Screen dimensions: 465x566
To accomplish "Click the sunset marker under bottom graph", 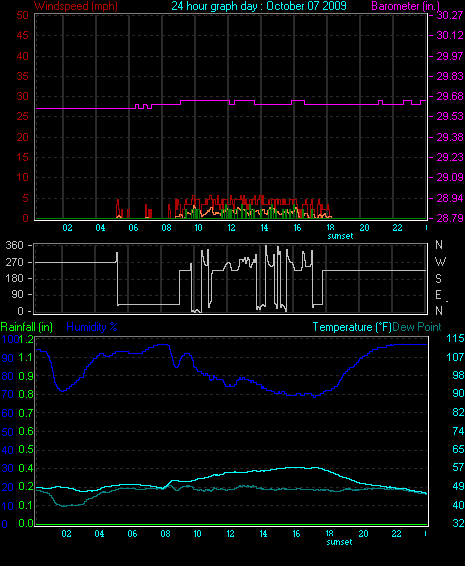I will click(x=339, y=542).
